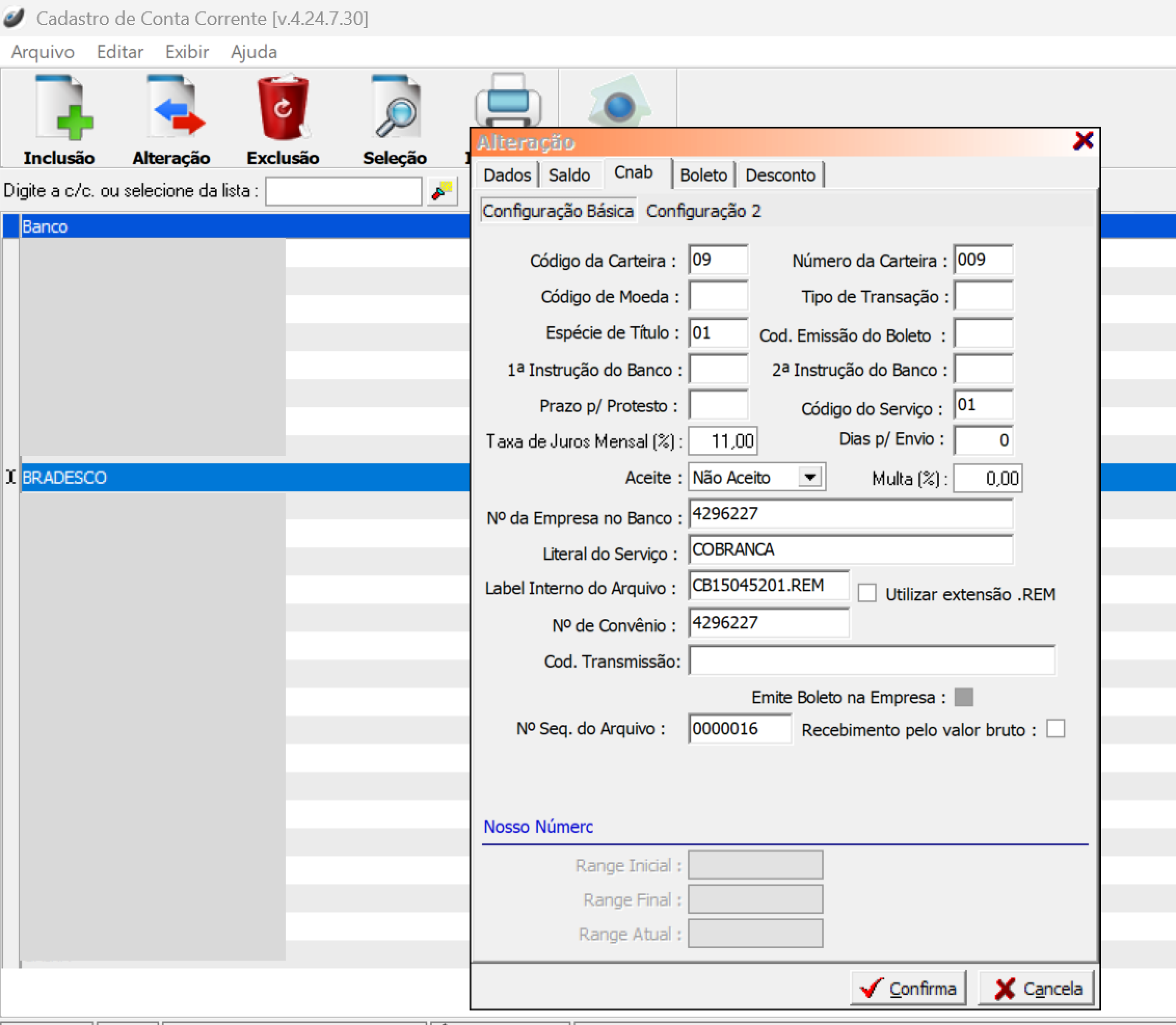Switch to the Boleto tab

[x=703, y=175]
